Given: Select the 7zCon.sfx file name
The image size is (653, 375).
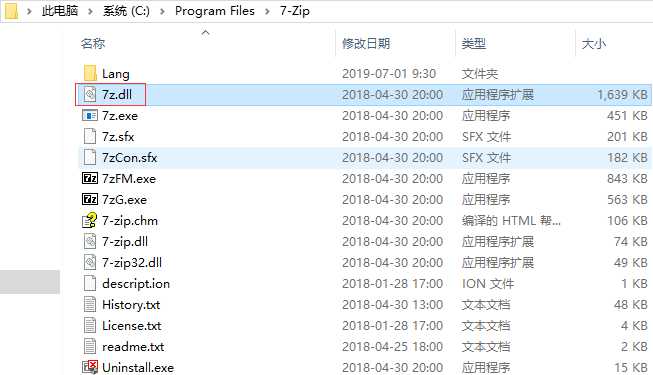Looking at the screenshot, I should [130, 158].
